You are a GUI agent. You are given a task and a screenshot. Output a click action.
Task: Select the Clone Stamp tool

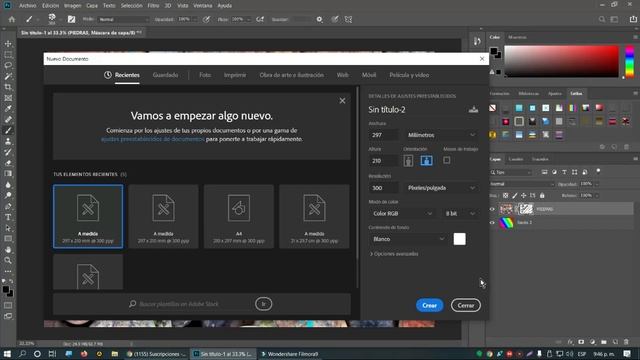[8, 141]
